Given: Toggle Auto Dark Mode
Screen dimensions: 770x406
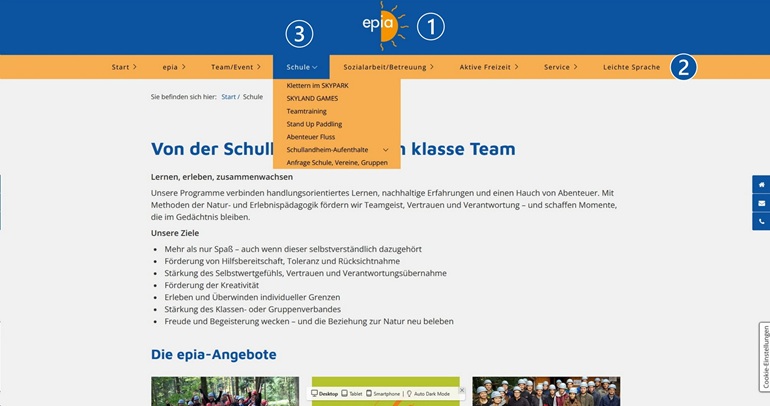Looking at the screenshot, I should [428, 394].
